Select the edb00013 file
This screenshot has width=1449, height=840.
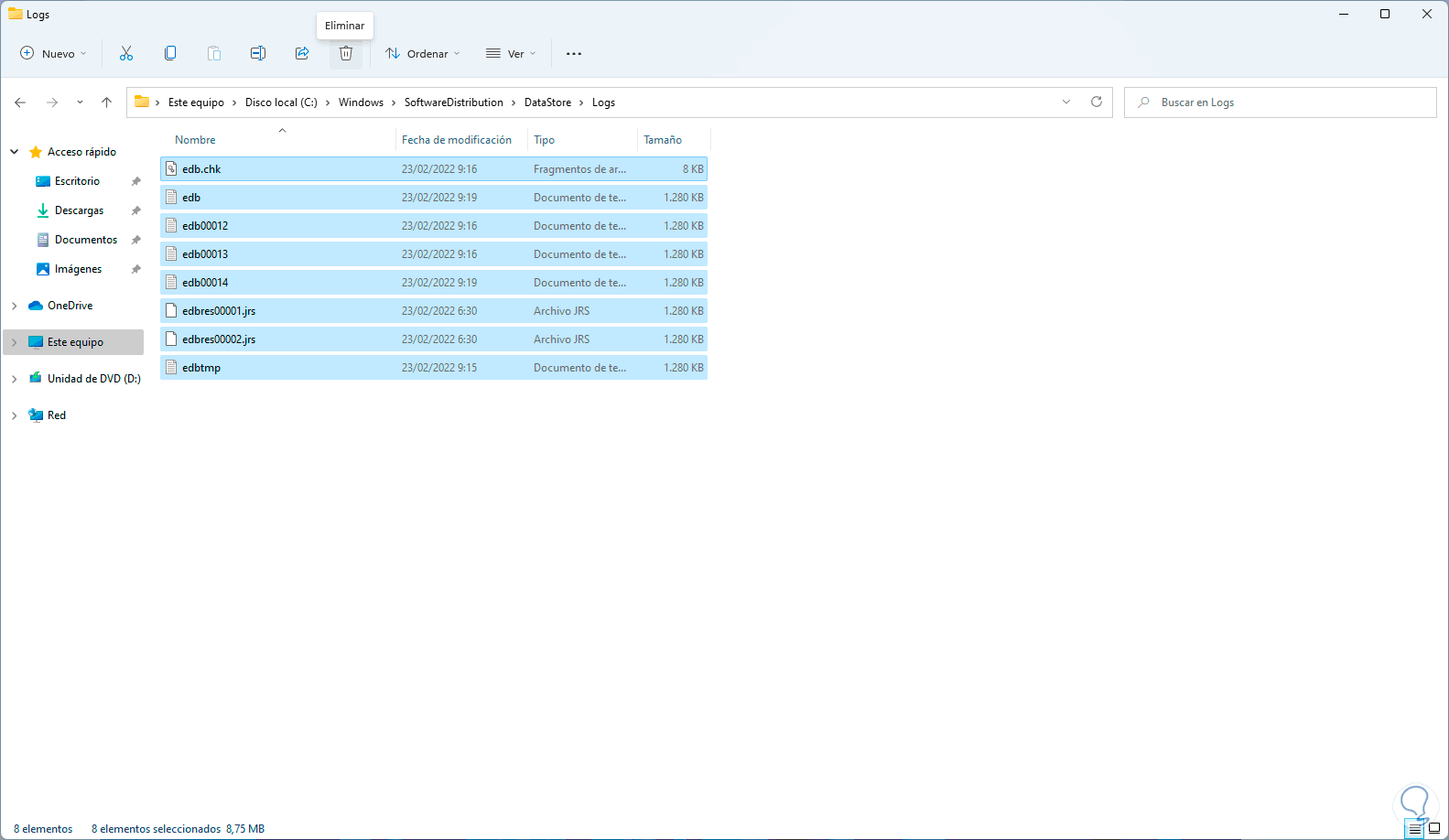click(x=205, y=254)
